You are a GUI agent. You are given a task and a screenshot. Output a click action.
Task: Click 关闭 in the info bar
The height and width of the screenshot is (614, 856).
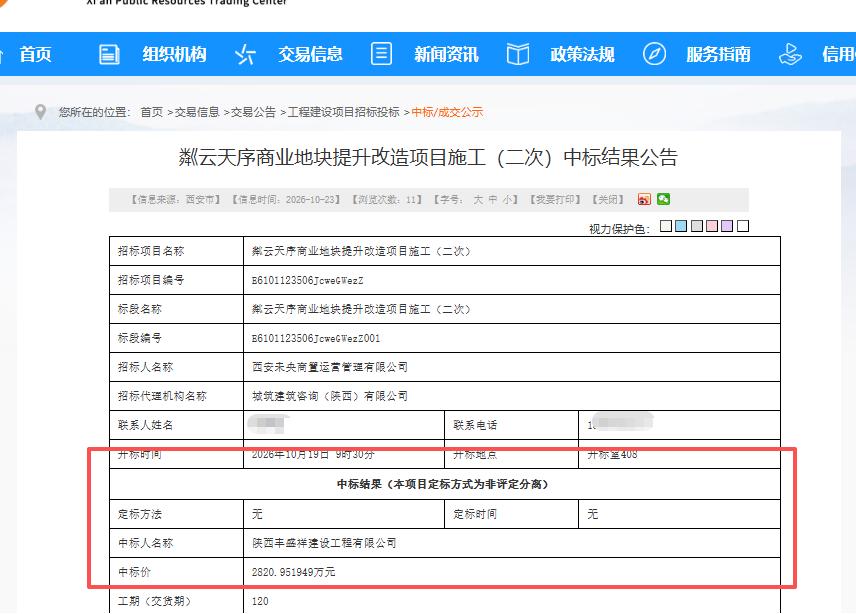click(608, 200)
